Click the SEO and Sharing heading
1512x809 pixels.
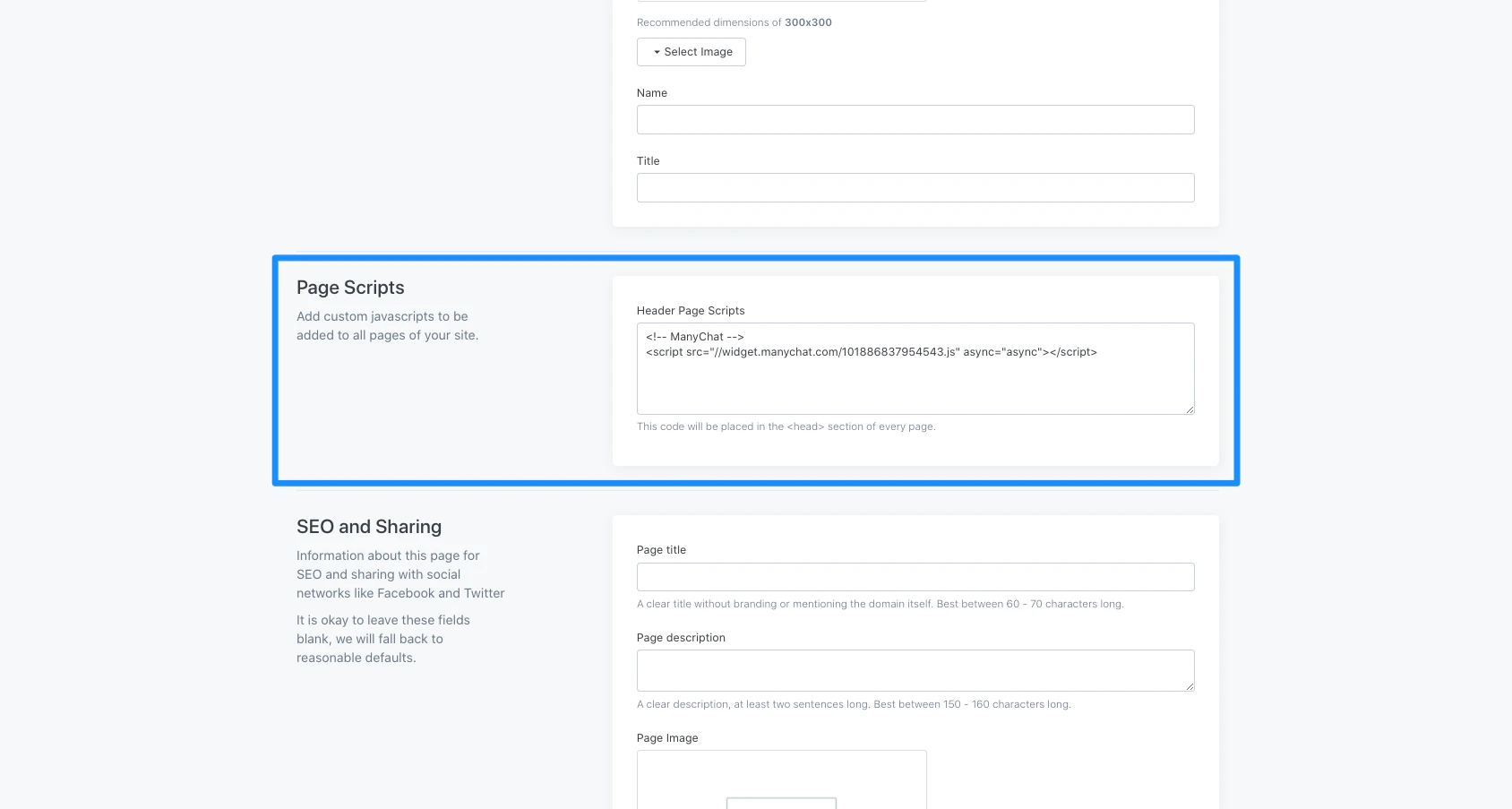point(369,527)
